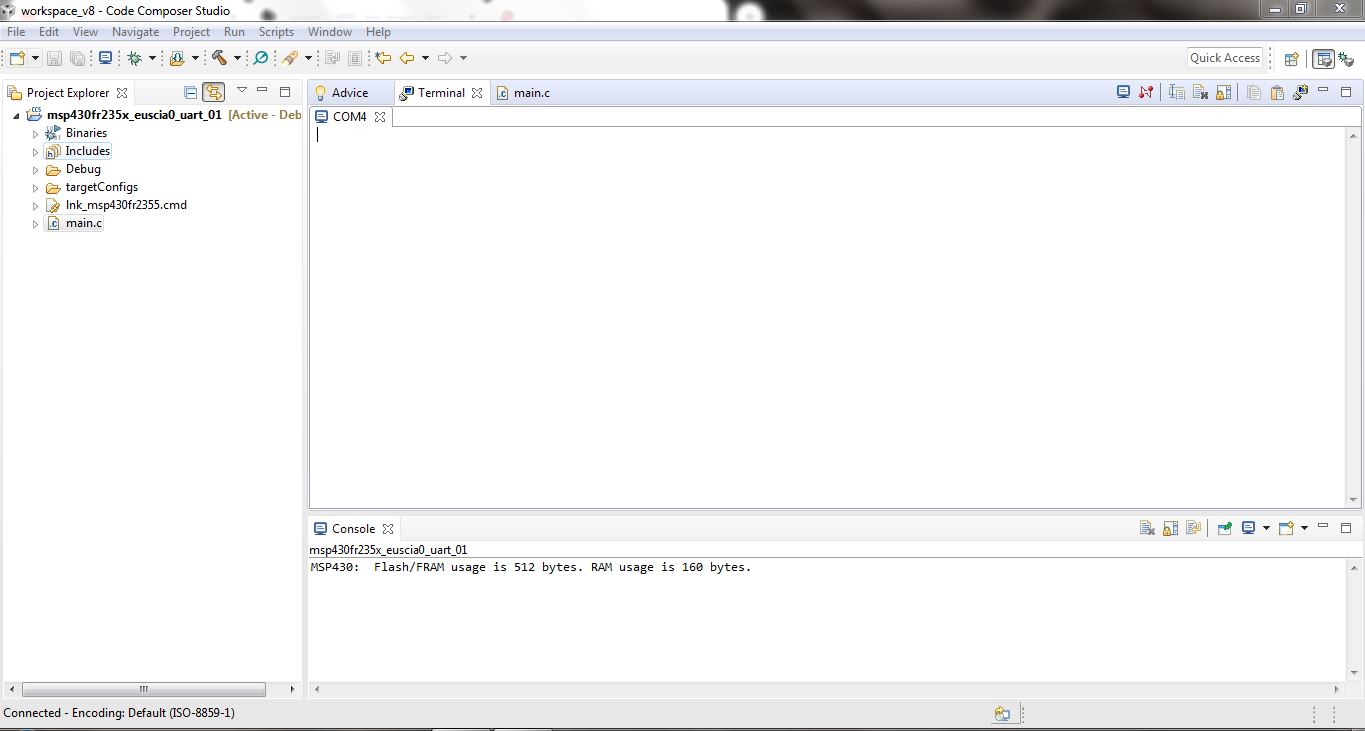Toggle Scroll Lock in the Console view
Image resolution: width=1365 pixels, height=731 pixels.
(1170, 528)
